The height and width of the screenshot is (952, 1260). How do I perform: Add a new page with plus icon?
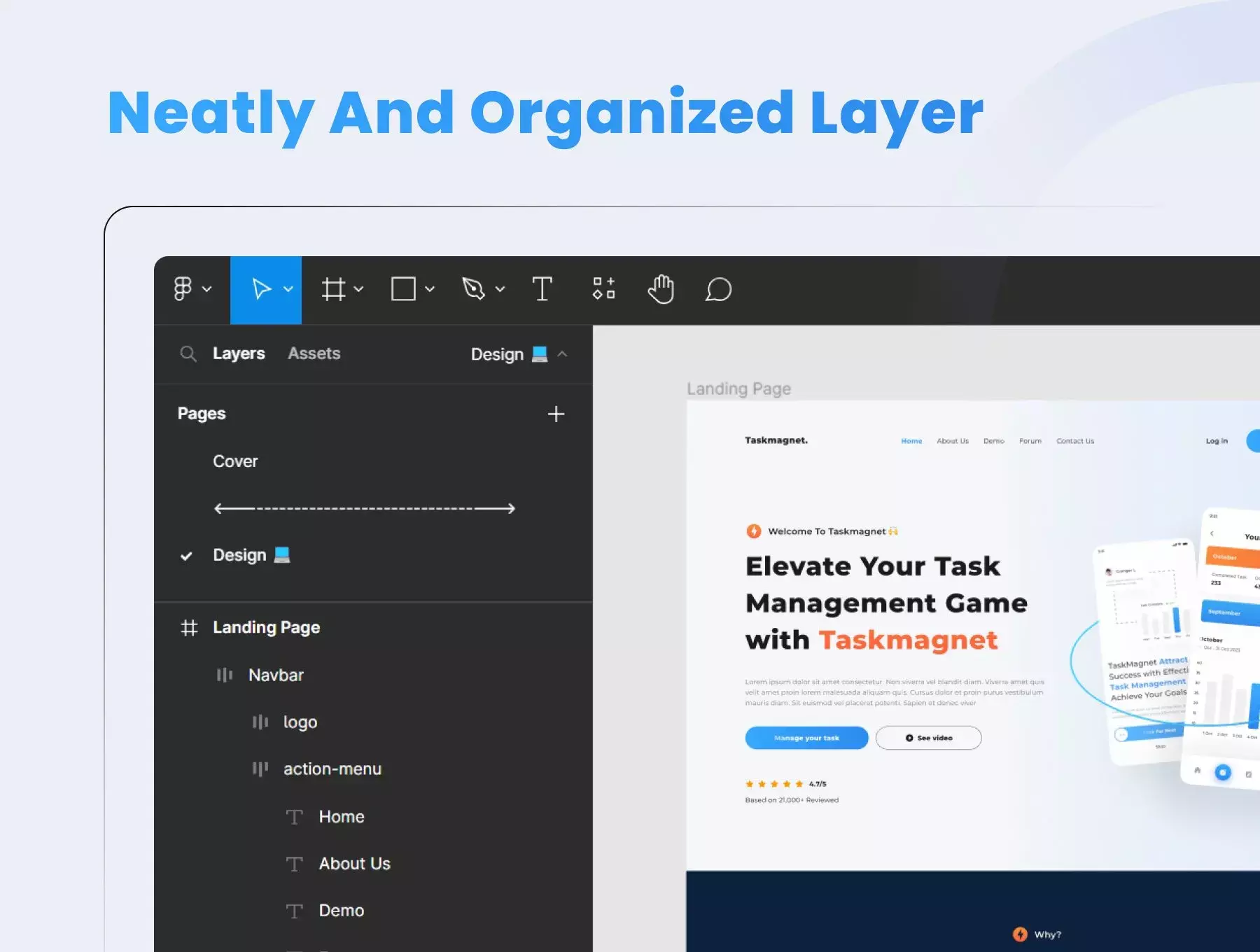pos(556,414)
